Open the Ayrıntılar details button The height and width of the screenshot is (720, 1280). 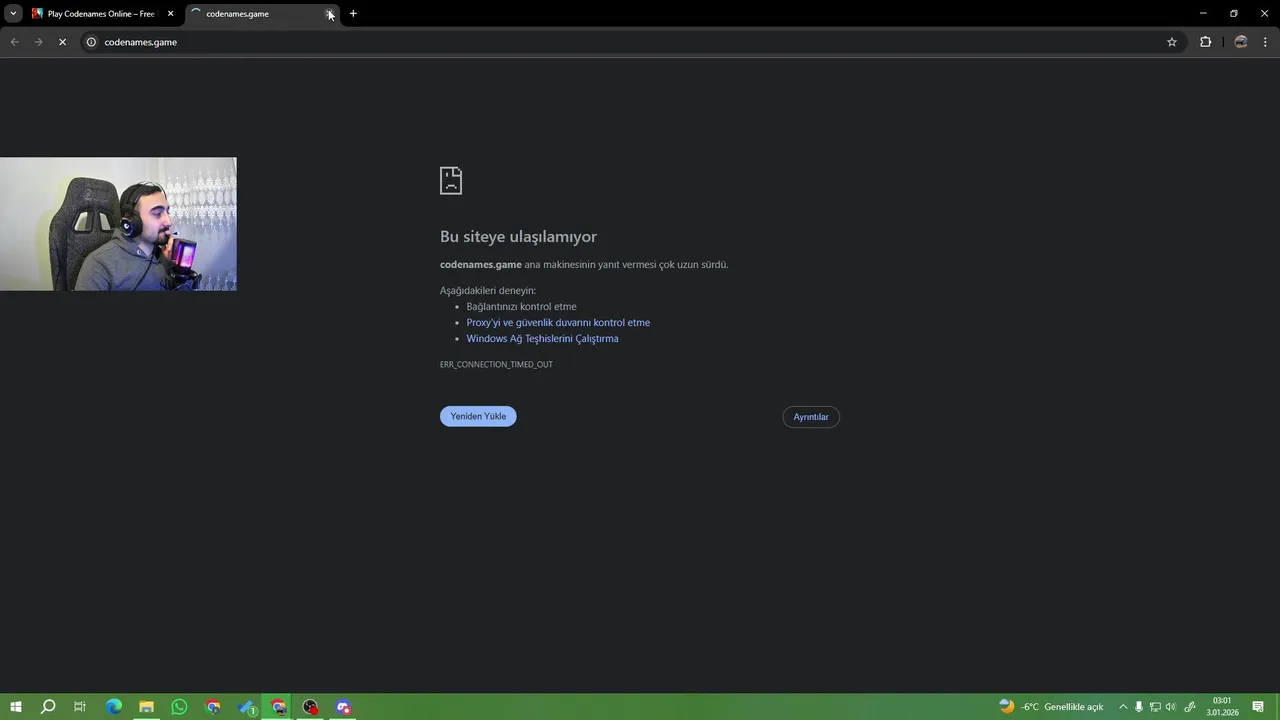point(811,417)
